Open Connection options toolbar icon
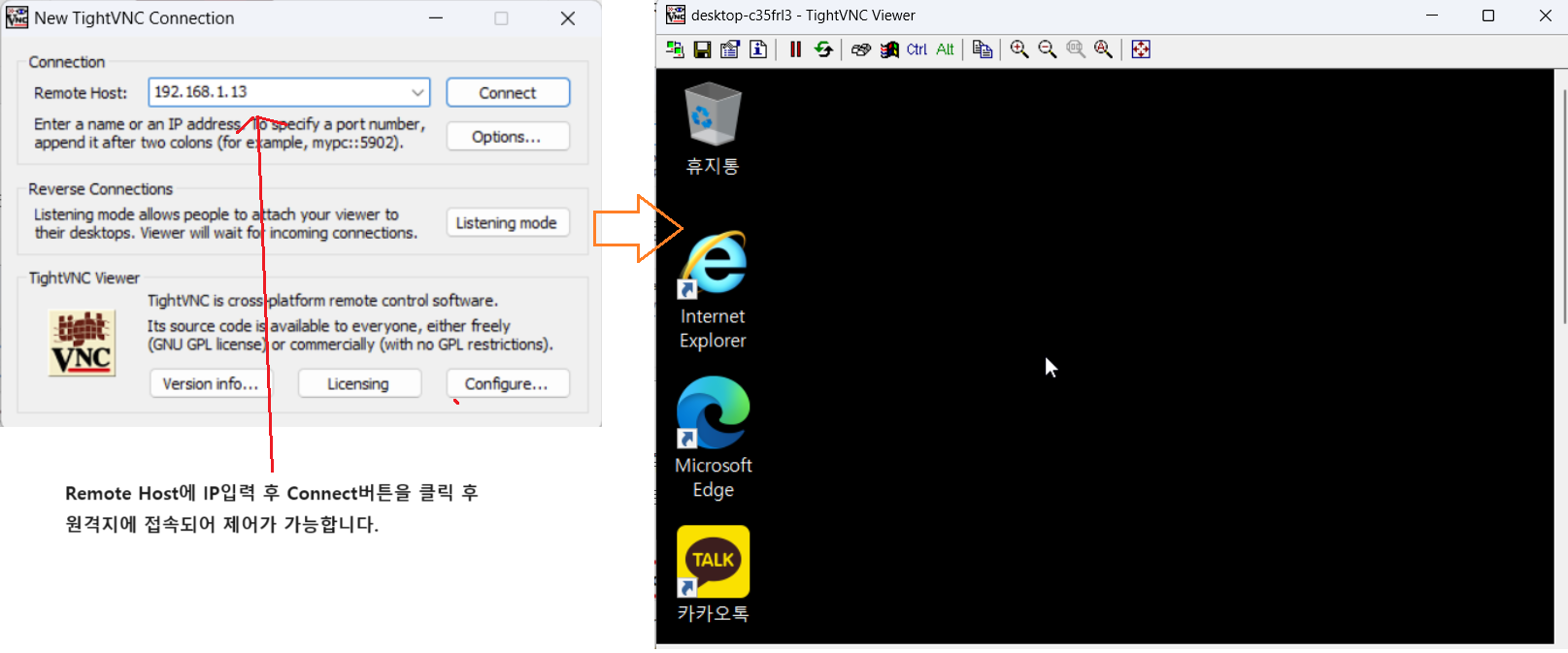Image resolution: width=1568 pixels, height=653 pixels. click(x=730, y=49)
